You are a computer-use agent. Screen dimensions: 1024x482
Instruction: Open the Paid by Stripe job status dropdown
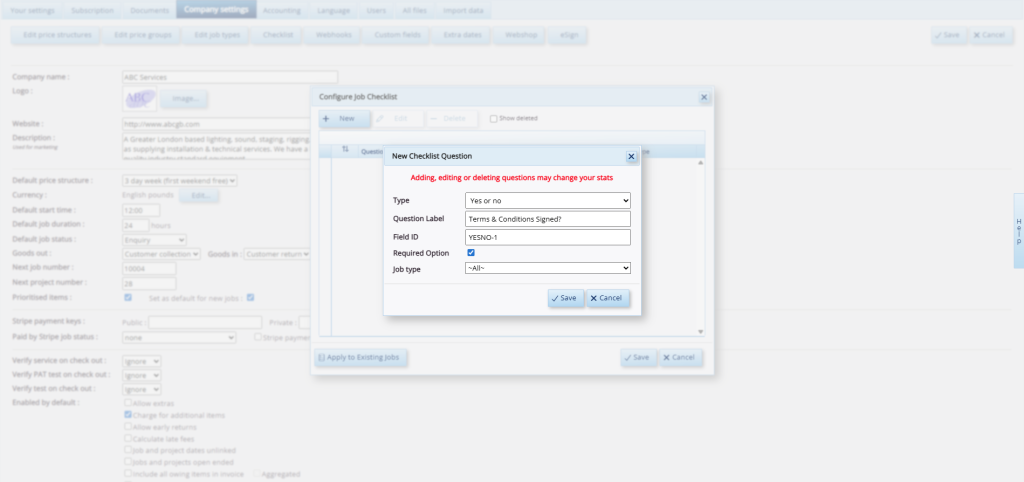[x=179, y=338]
